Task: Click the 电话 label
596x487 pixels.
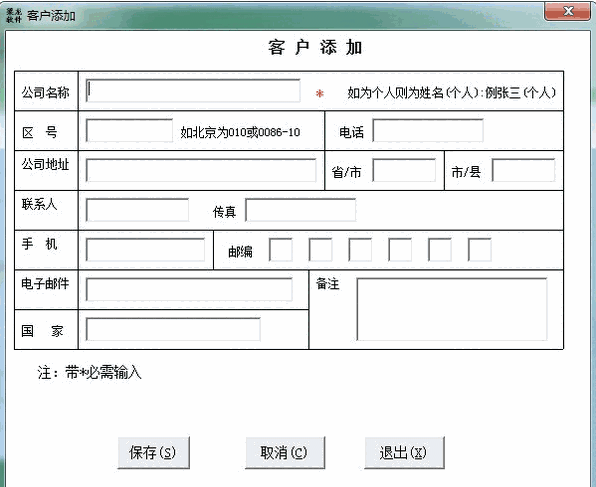Action: pyautogui.click(x=351, y=132)
